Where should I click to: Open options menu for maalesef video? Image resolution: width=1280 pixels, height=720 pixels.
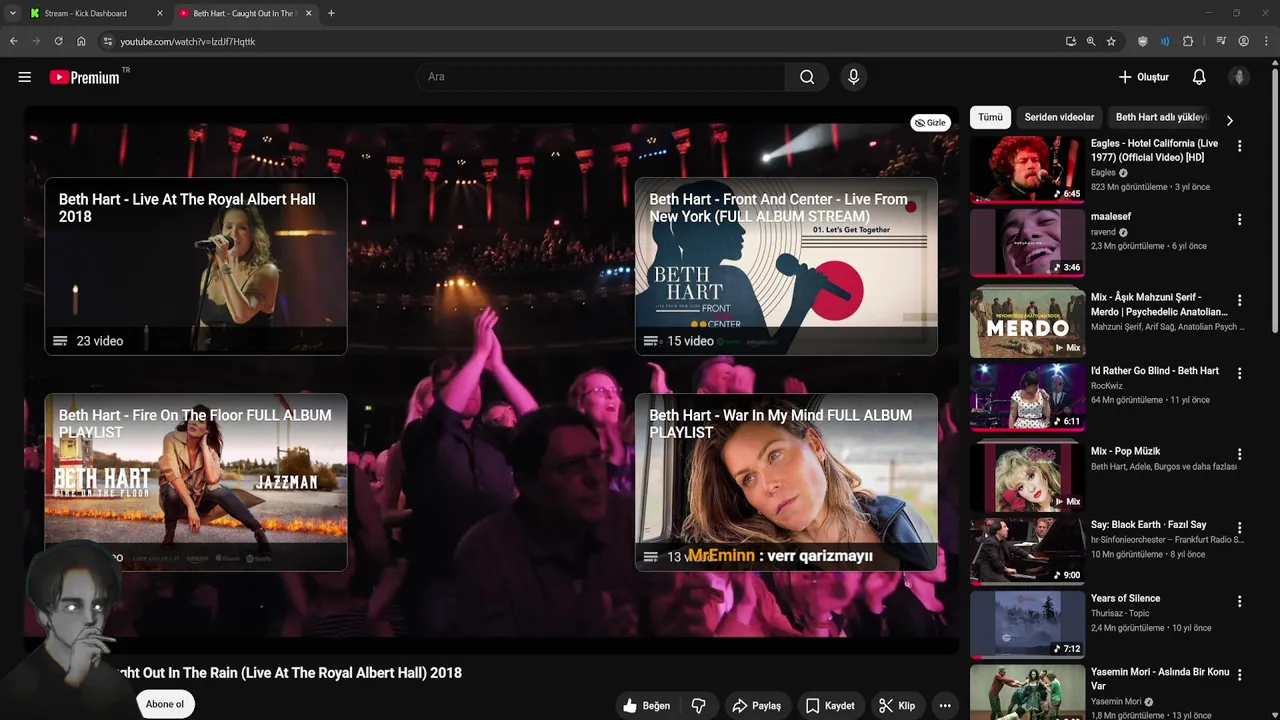[1240, 219]
